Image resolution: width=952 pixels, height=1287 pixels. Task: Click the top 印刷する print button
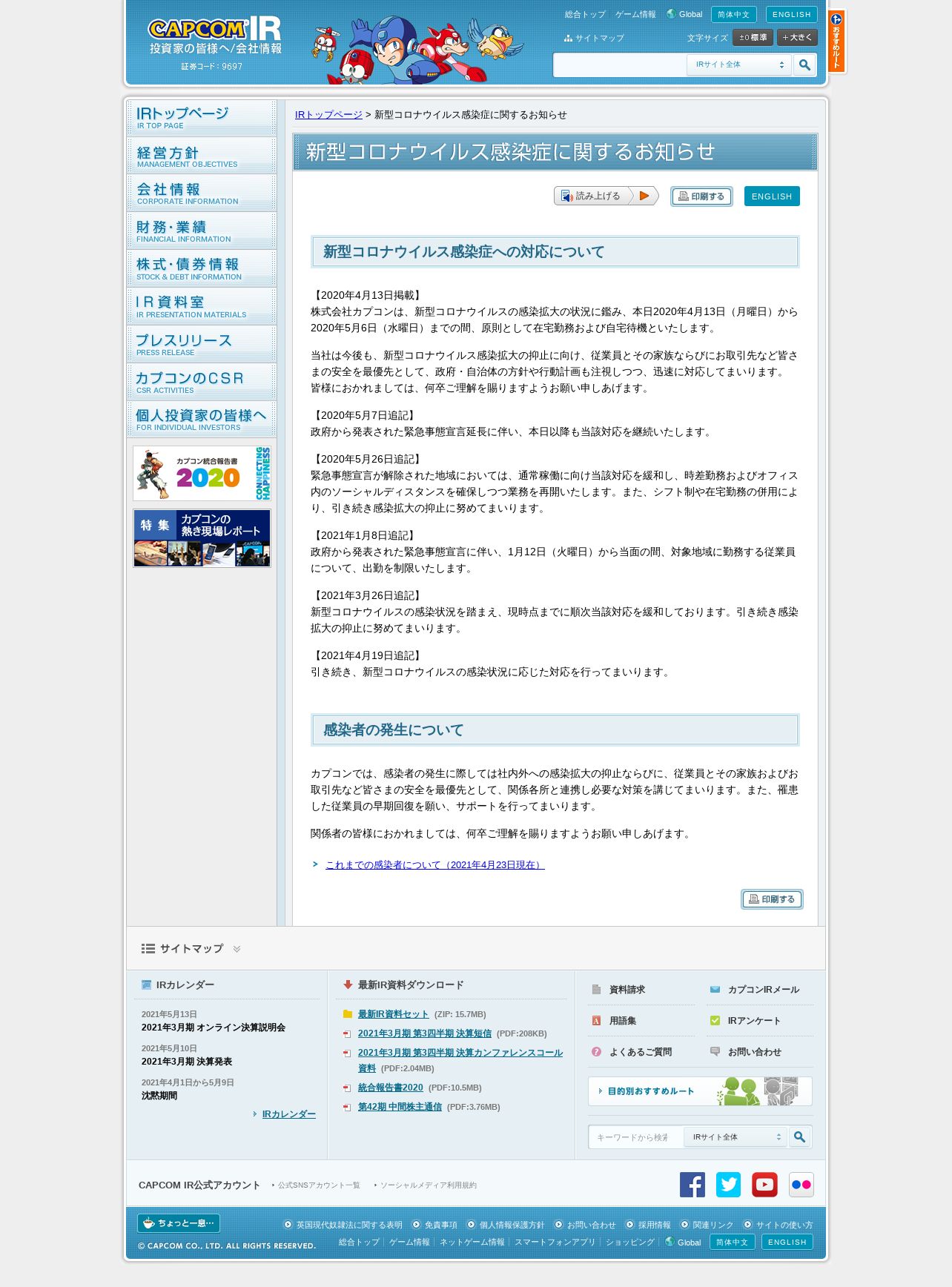(701, 196)
